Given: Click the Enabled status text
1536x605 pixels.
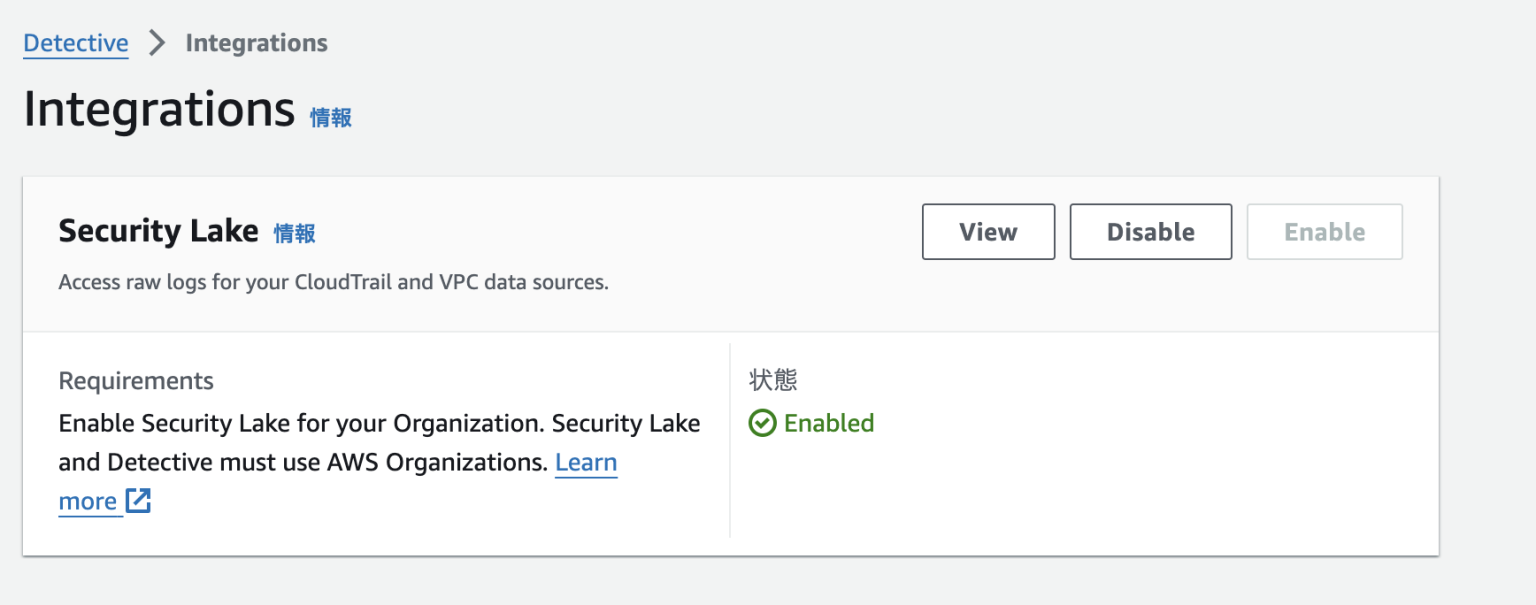Looking at the screenshot, I should click(829, 423).
